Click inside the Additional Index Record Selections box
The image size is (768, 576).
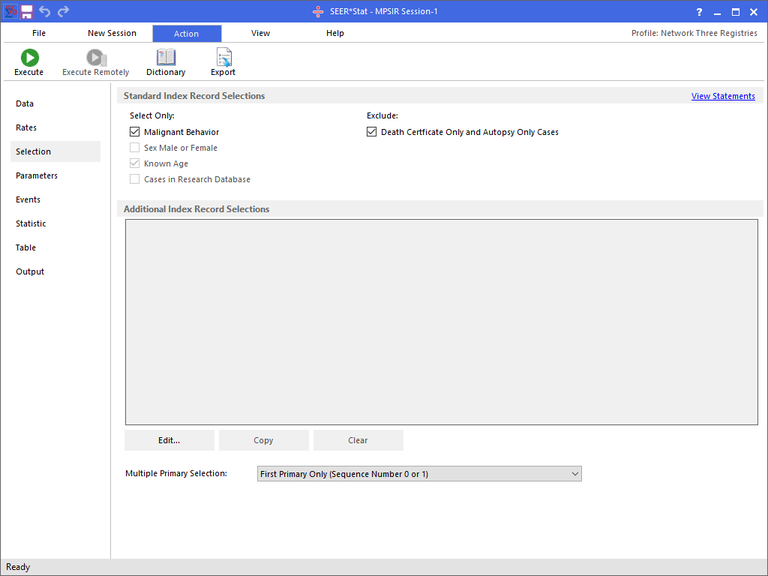(441, 322)
